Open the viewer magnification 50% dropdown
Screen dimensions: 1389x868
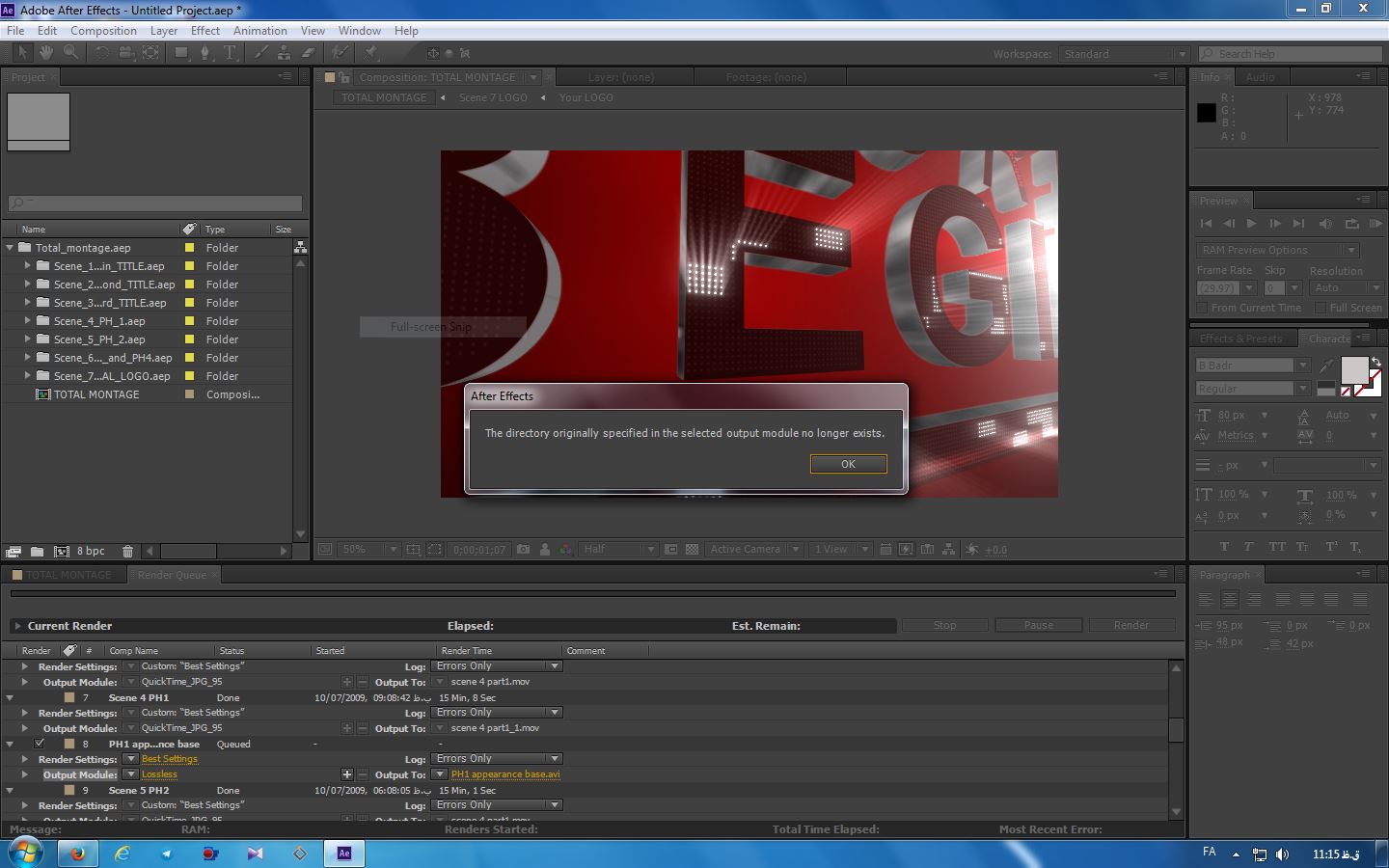pyautogui.click(x=368, y=550)
